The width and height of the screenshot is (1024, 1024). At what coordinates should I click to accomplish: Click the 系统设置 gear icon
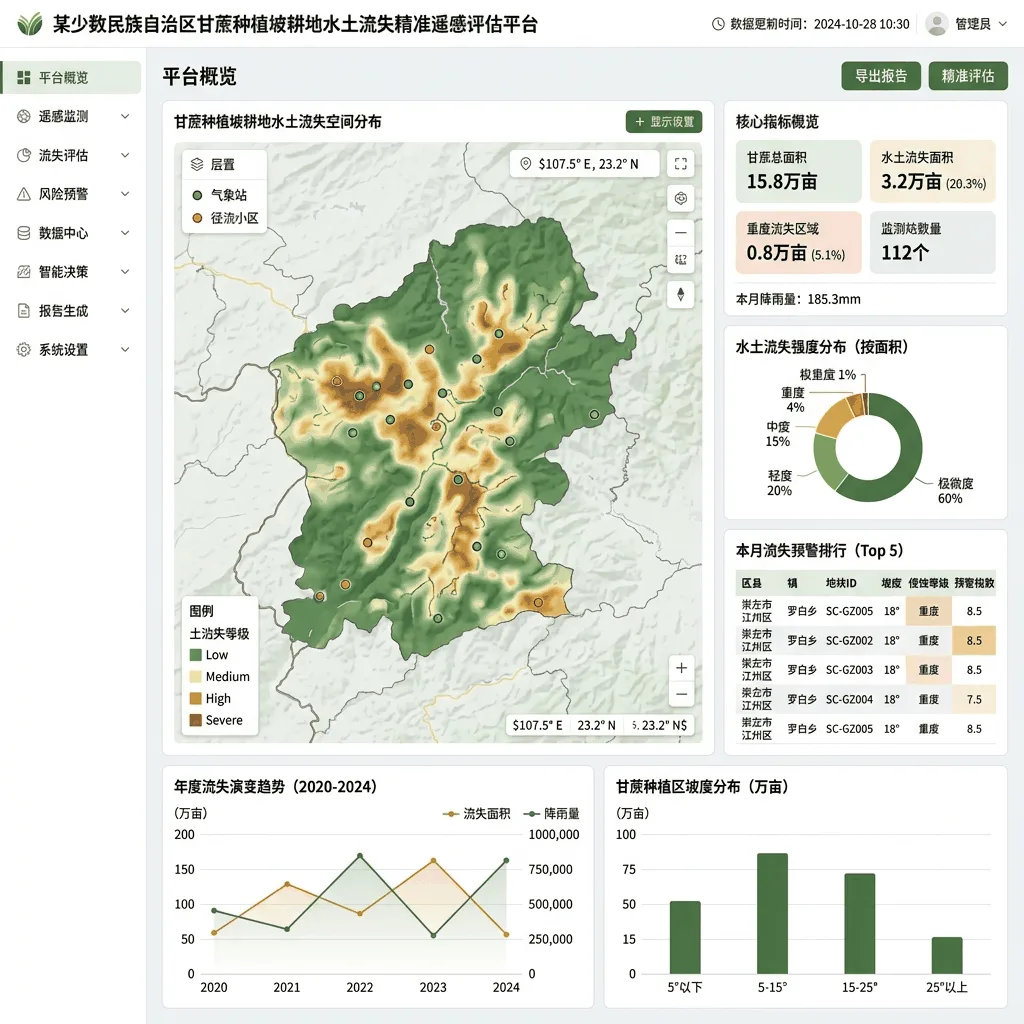tap(24, 349)
